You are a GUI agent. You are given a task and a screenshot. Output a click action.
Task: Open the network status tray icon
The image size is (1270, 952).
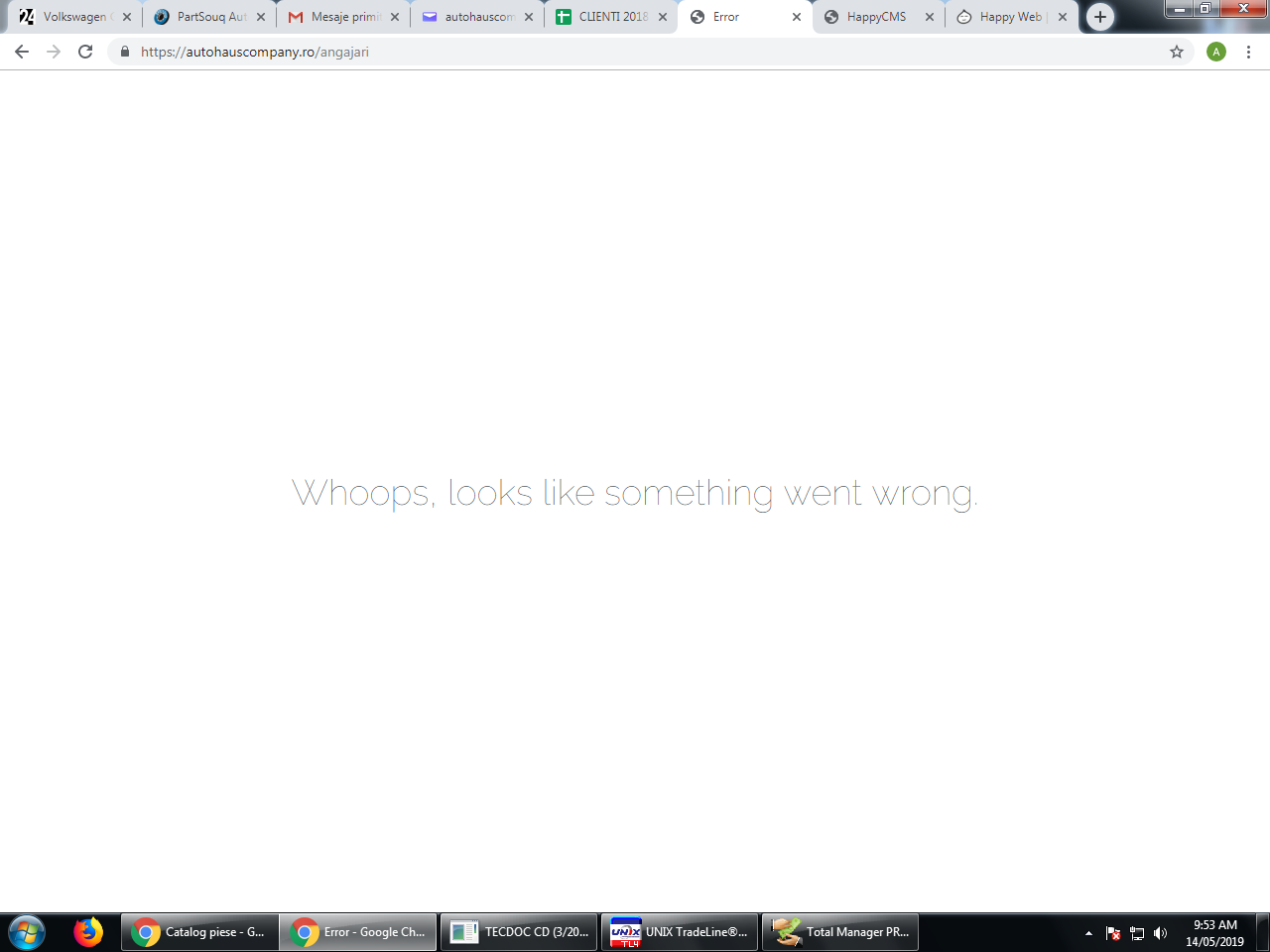click(1137, 933)
